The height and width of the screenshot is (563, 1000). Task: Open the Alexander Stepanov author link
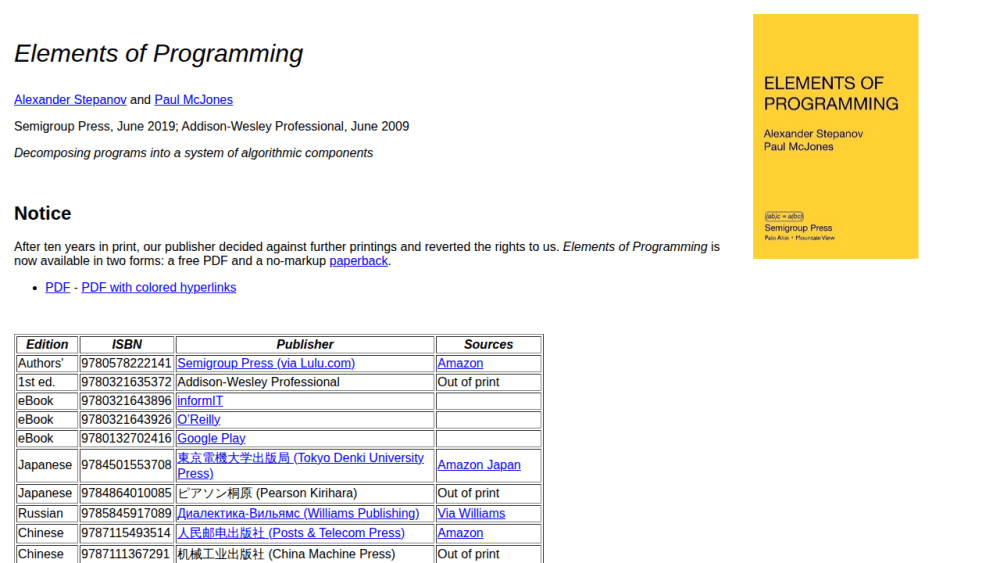point(70,99)
